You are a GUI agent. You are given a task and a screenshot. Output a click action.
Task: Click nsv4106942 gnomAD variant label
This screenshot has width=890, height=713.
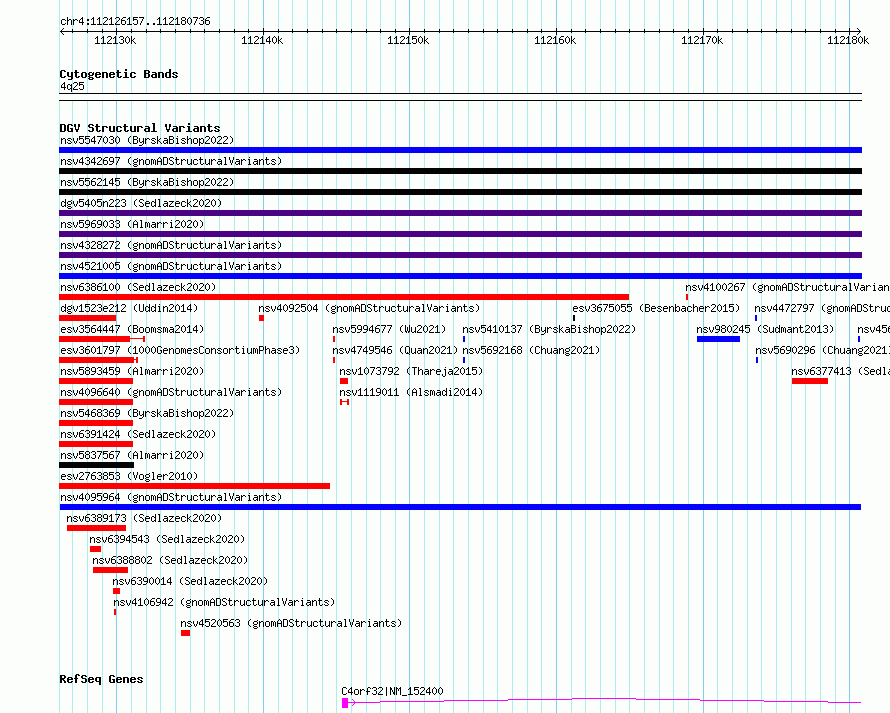click(224, 602)
